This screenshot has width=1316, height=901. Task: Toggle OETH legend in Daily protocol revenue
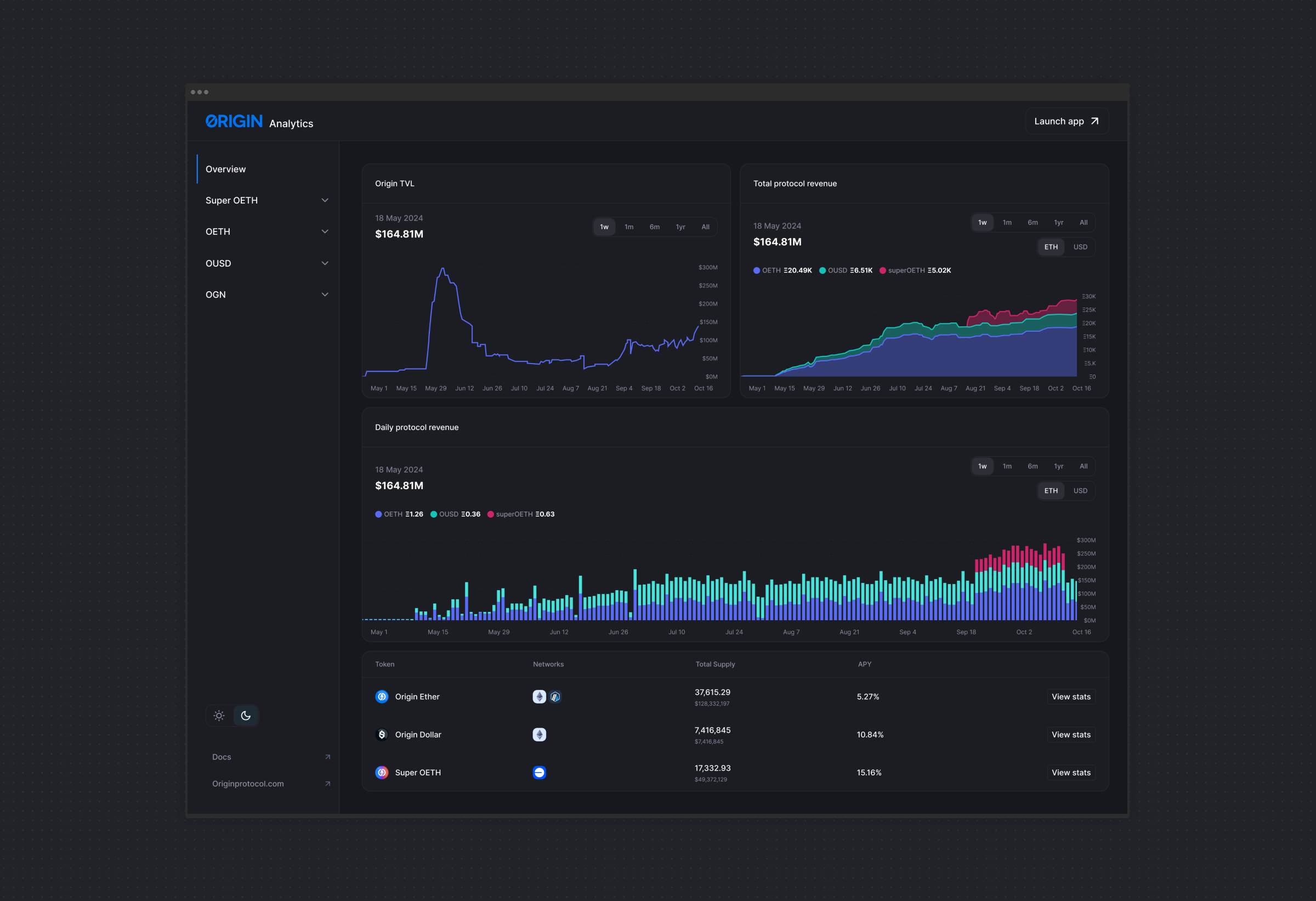pos(399,514)
